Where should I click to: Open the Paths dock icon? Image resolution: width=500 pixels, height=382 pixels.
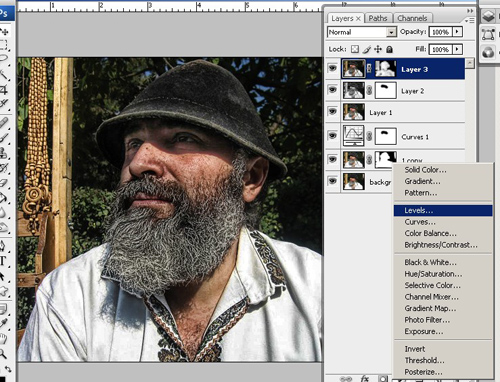click(x=488, y=34)
